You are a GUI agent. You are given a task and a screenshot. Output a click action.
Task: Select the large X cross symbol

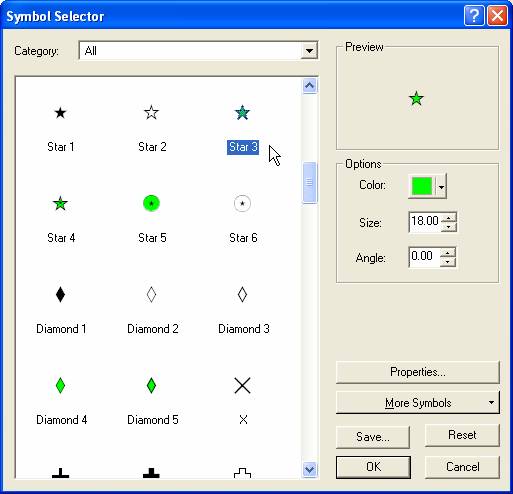[x=242, y=385]
